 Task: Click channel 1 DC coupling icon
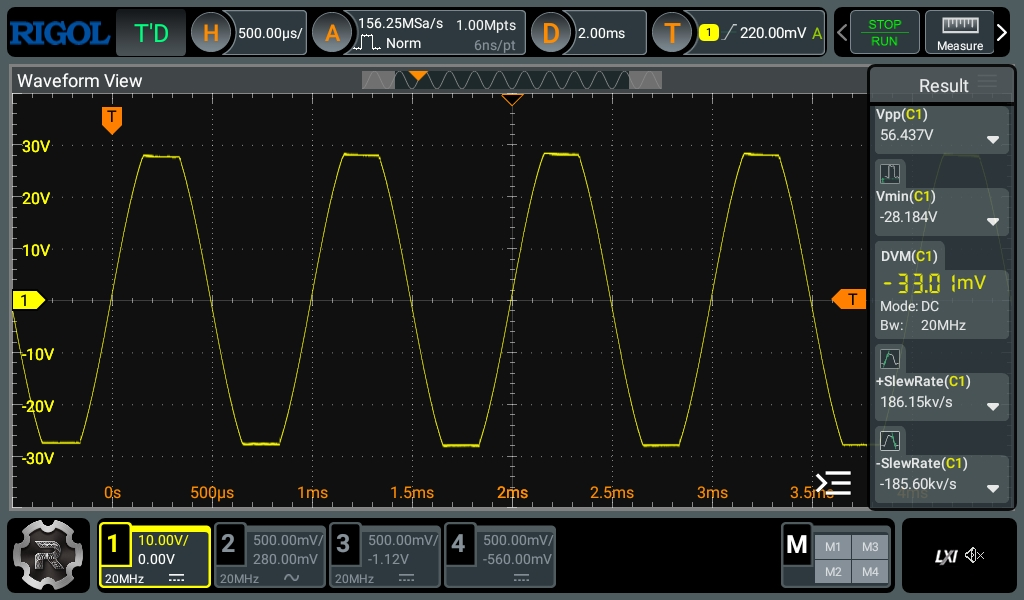tap(176, 578)
